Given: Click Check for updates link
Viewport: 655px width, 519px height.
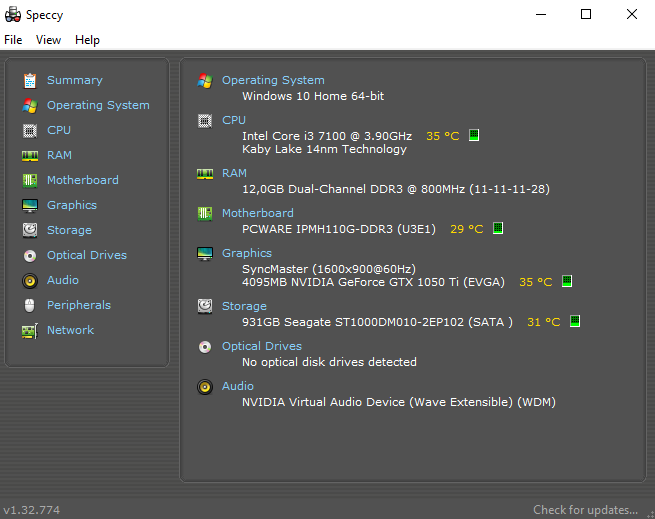Looking at the screenshot, I should pyautogui.click(x=585, y=510).
